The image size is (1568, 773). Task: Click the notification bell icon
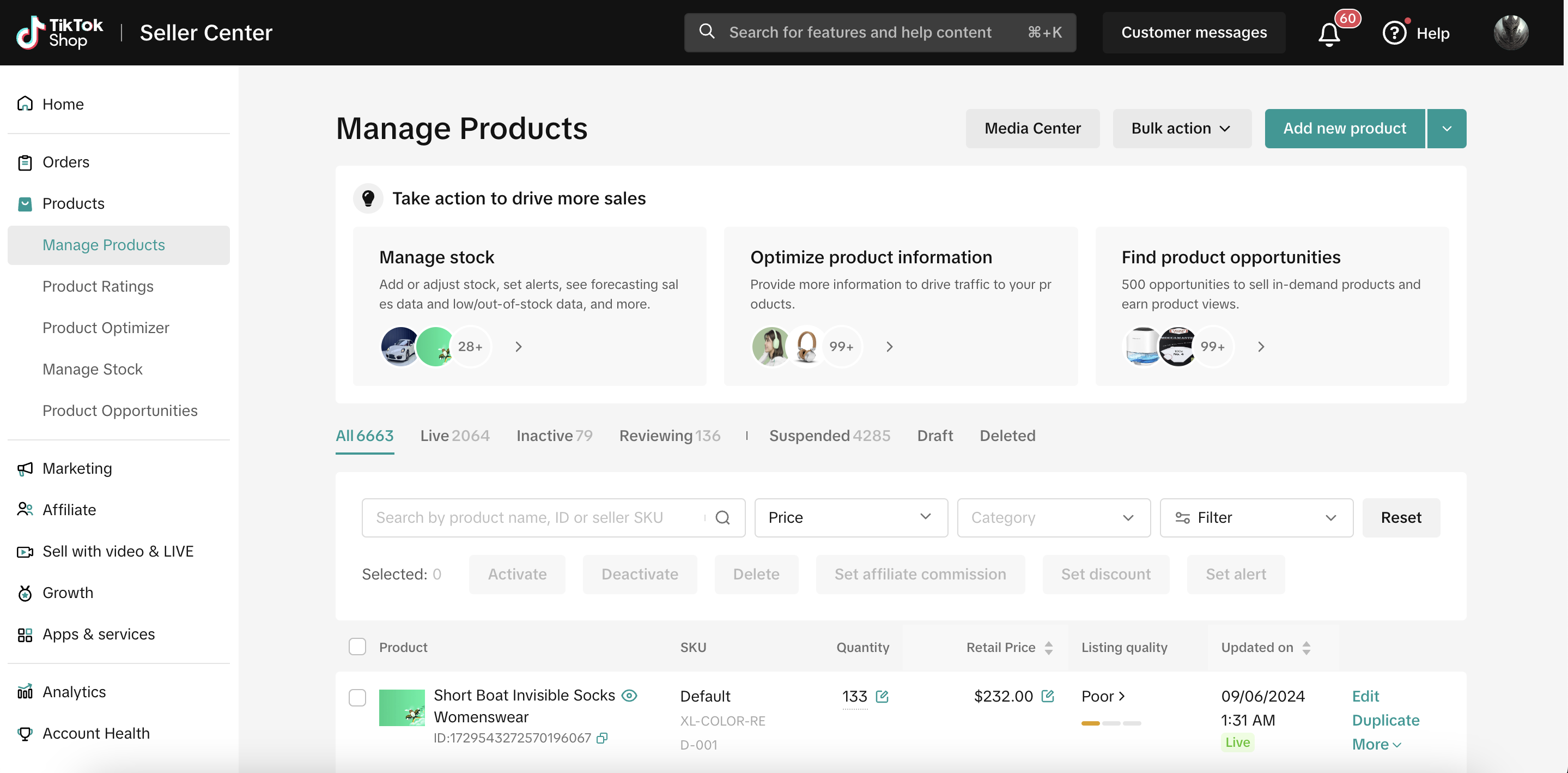click(1329, 34)
